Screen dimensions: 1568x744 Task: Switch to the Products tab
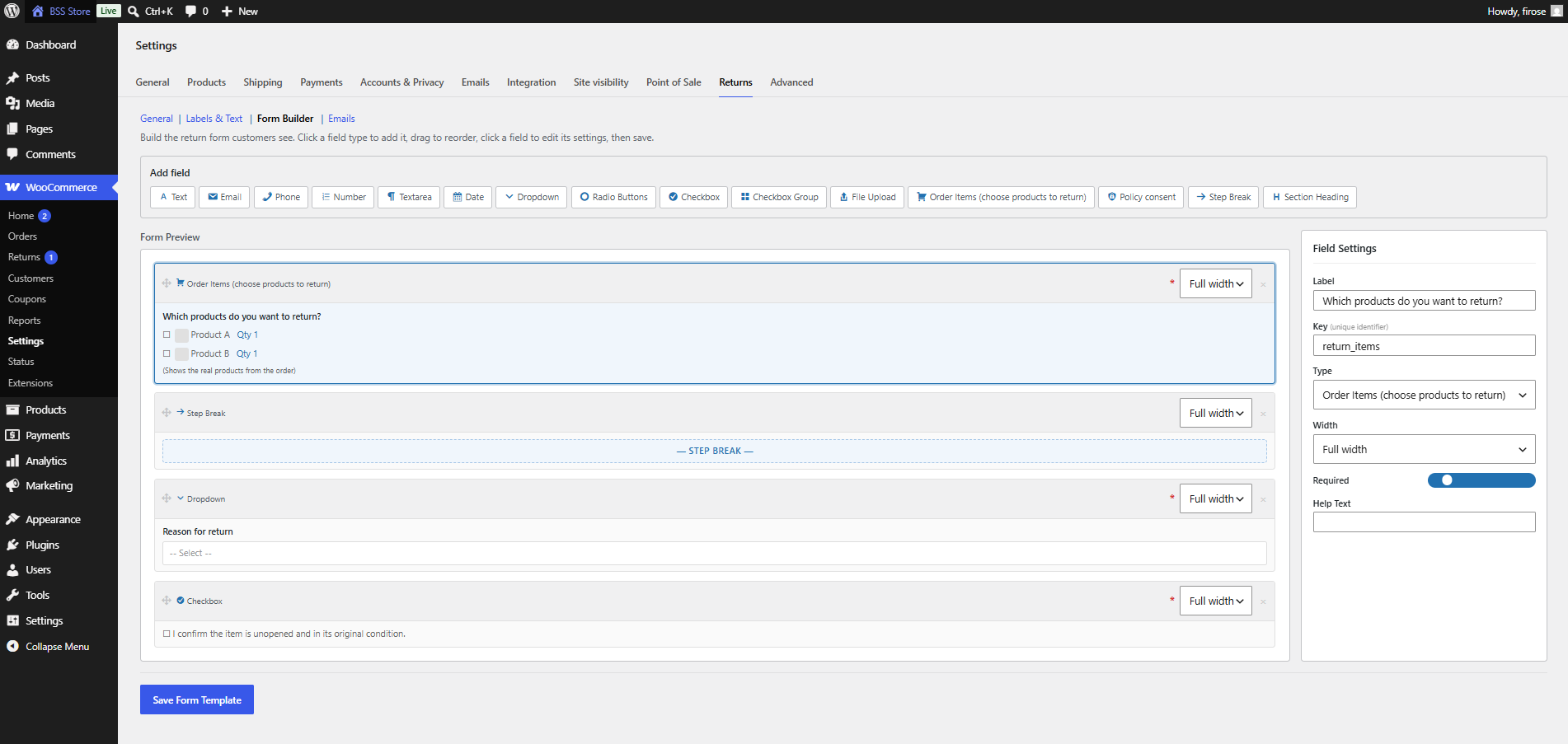(x=206, y=82)
